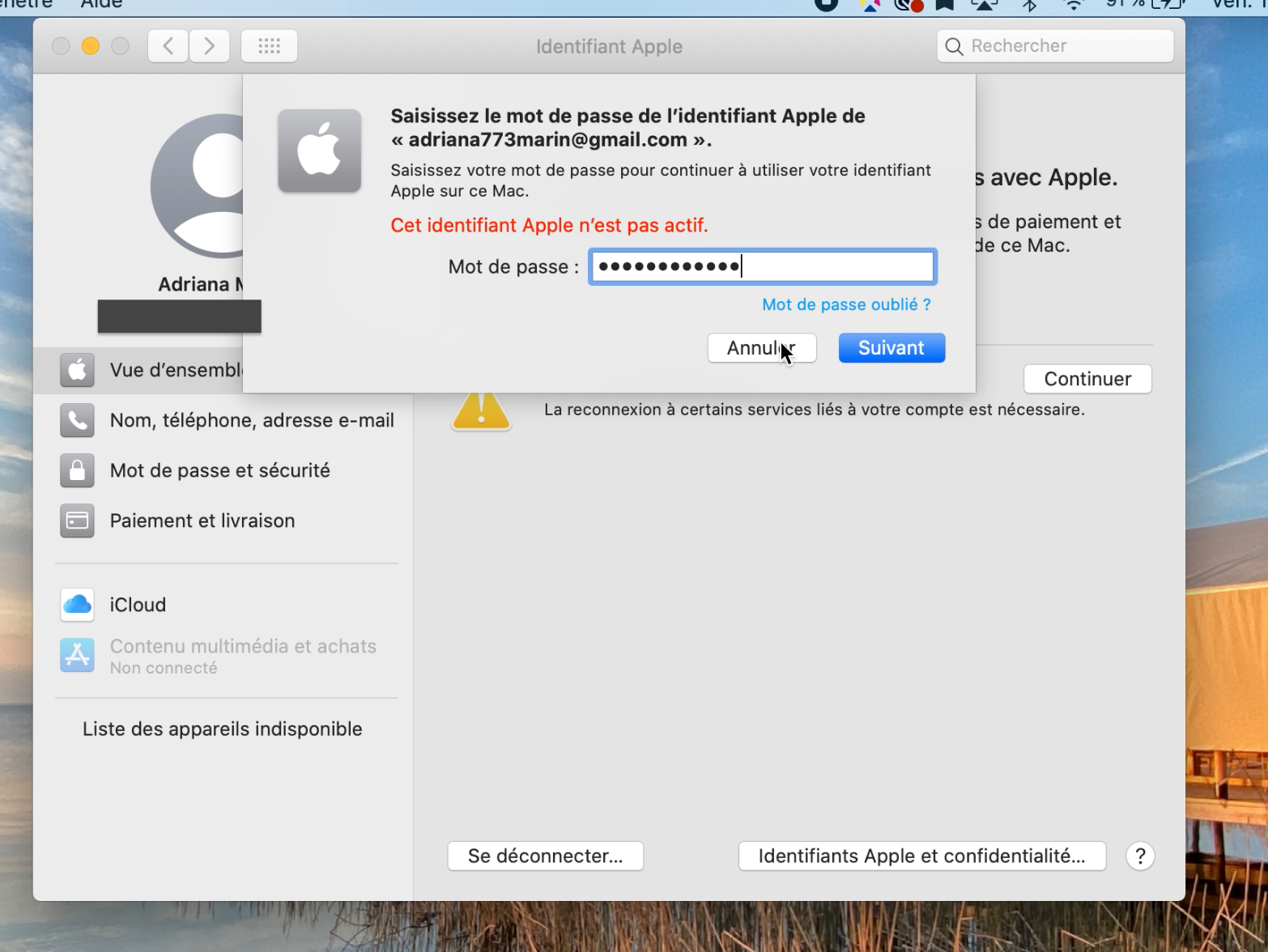1268x952 pixels.
Task: Click the yellow warning triangle icon
Action: coord(482,410)
